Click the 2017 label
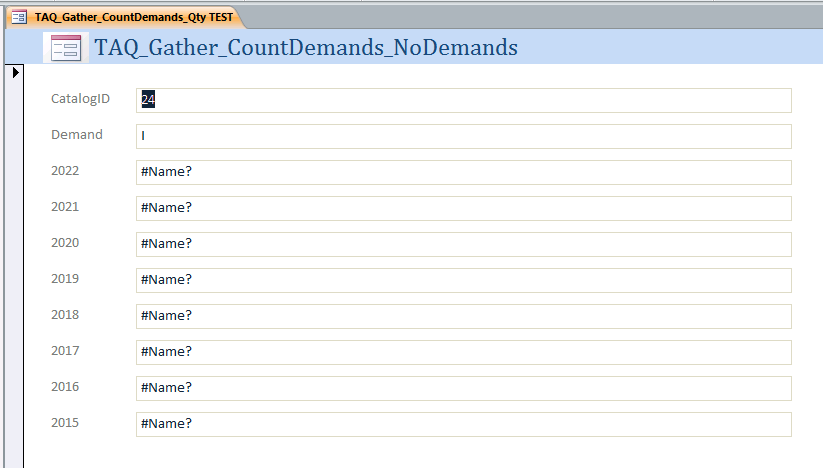Screen dimensions: 823x468 tap(65, 350)
